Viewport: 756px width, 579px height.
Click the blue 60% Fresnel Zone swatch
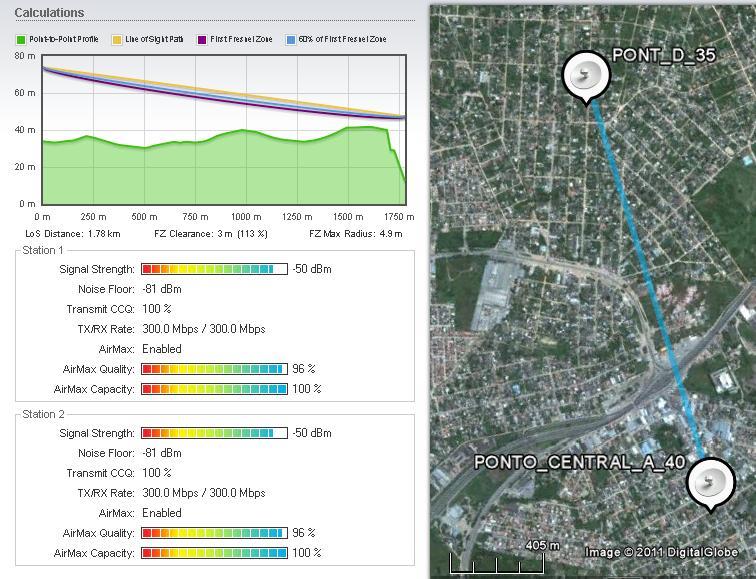[x=291, y=40]
